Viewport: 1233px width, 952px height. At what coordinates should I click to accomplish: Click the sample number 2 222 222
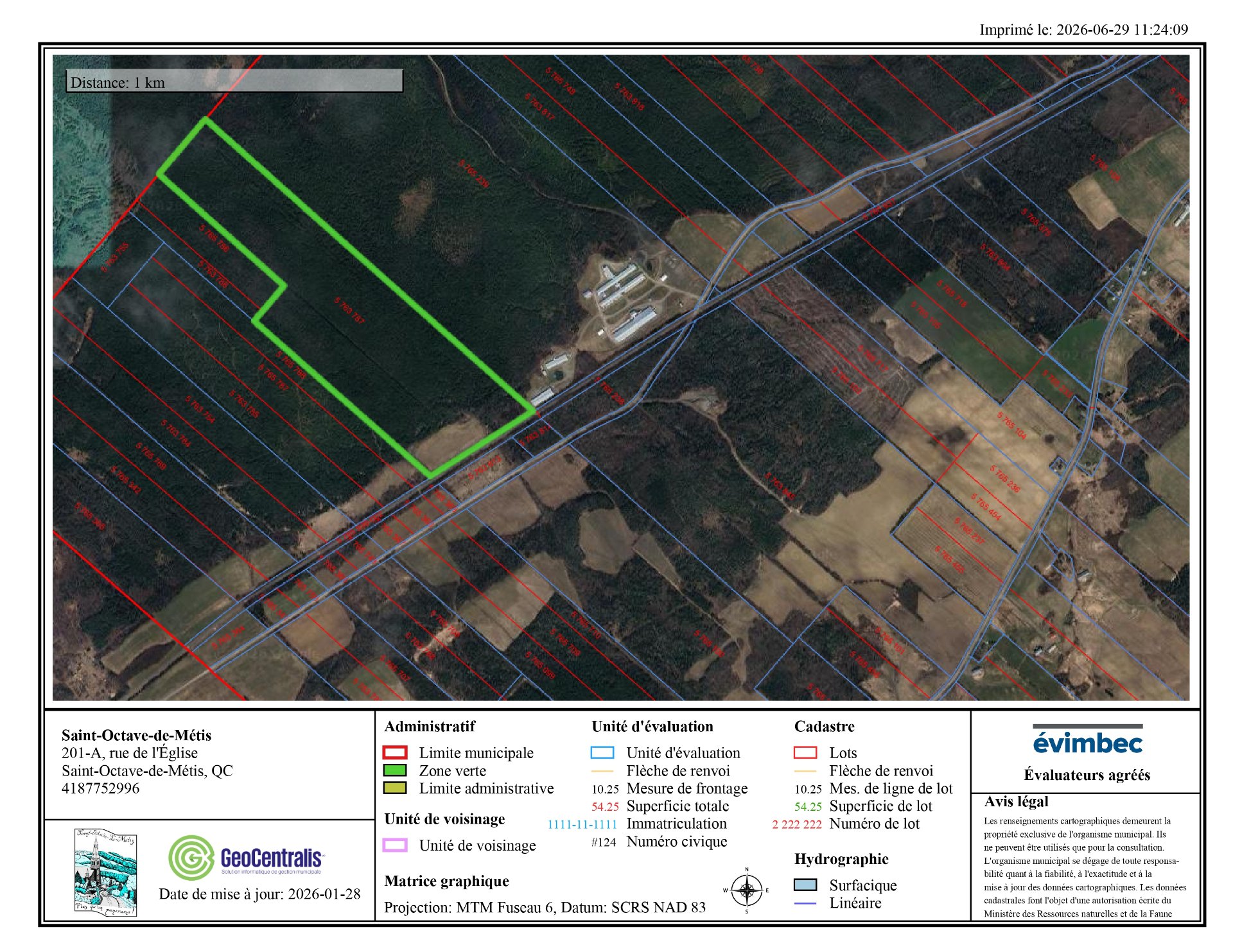(x=797, y=824)
